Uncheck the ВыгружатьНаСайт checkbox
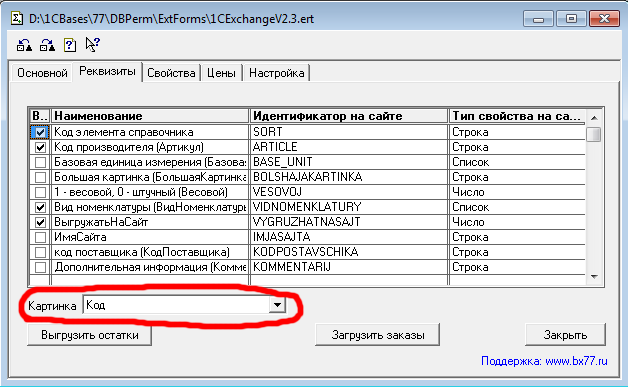628x387 pixels. point(40,222)
